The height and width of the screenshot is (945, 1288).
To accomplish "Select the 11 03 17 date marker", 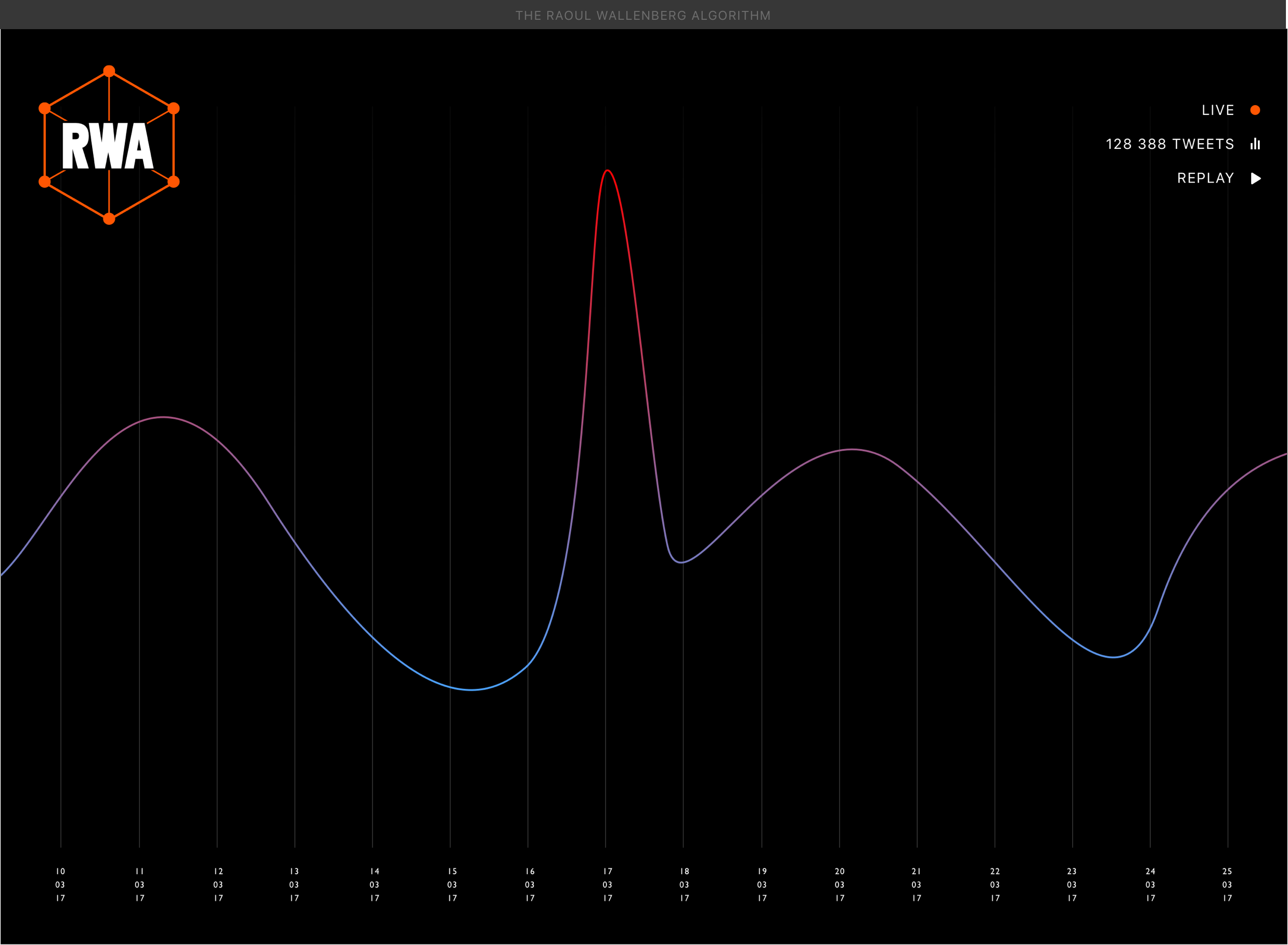I will (x=139, y=884).
